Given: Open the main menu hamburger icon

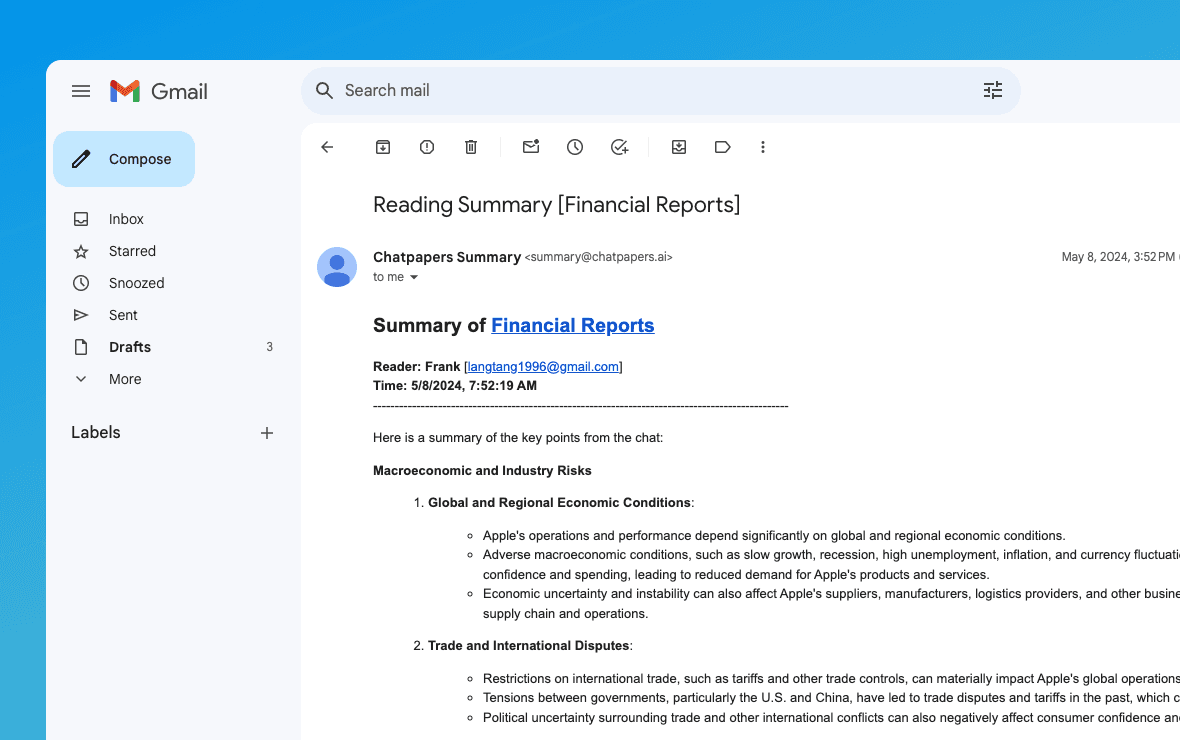Looking at the screenshot, I should (81, 91).
